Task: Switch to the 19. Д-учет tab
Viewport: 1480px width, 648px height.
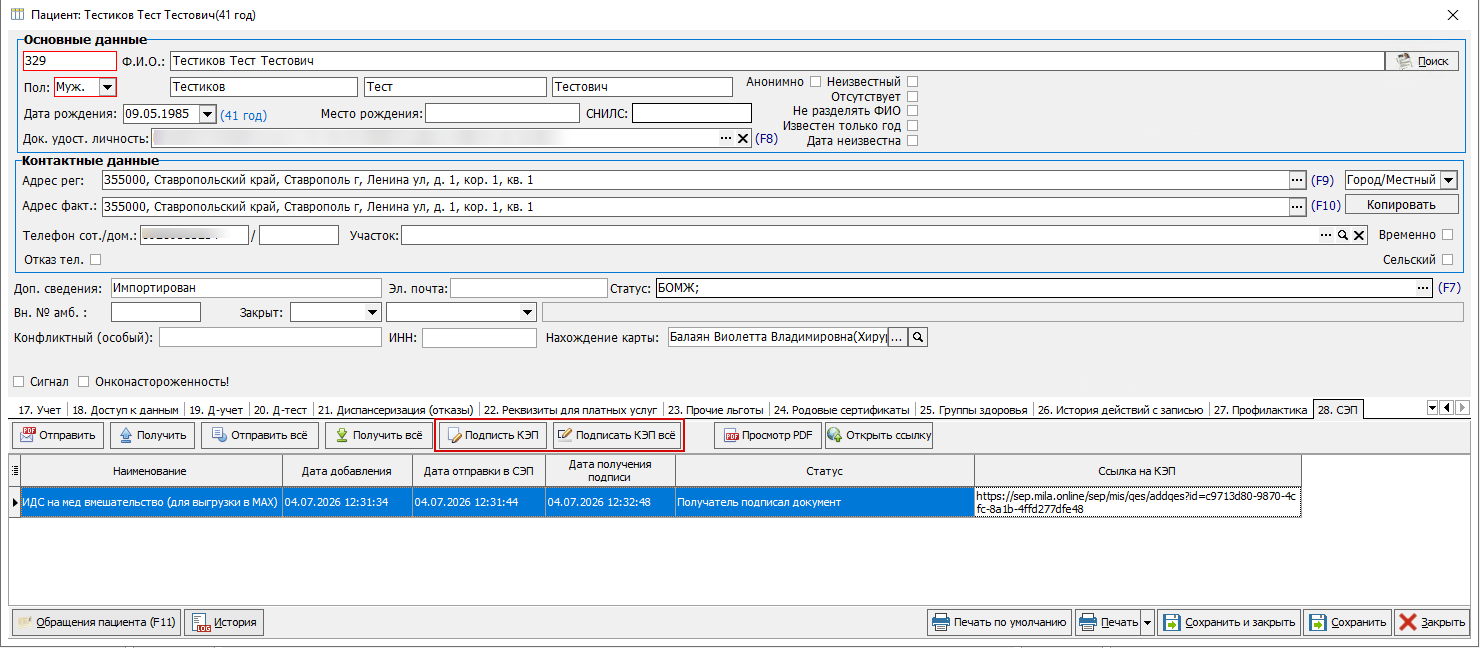Action: tap(217, 410)
